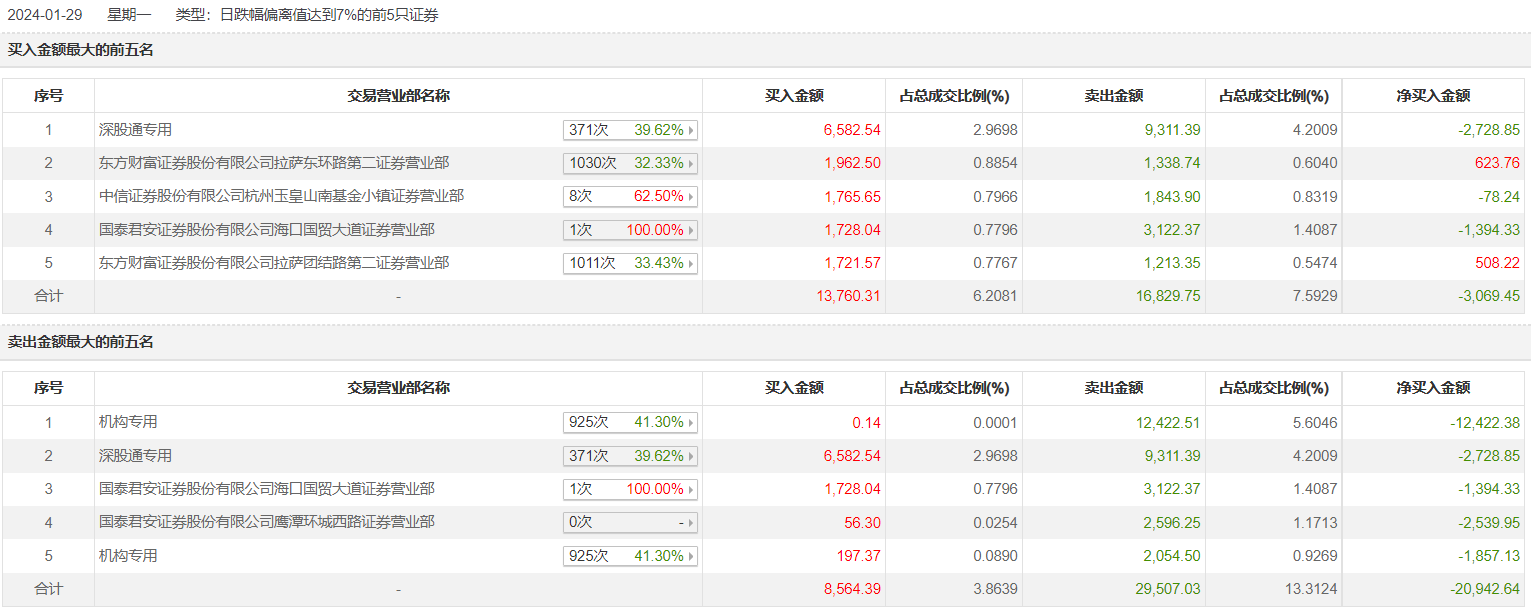The height and width of the screenshot is (611, 1531).
Task: Click the -12,422.38 net amount cell
Action: click(x=1484, y=423)
